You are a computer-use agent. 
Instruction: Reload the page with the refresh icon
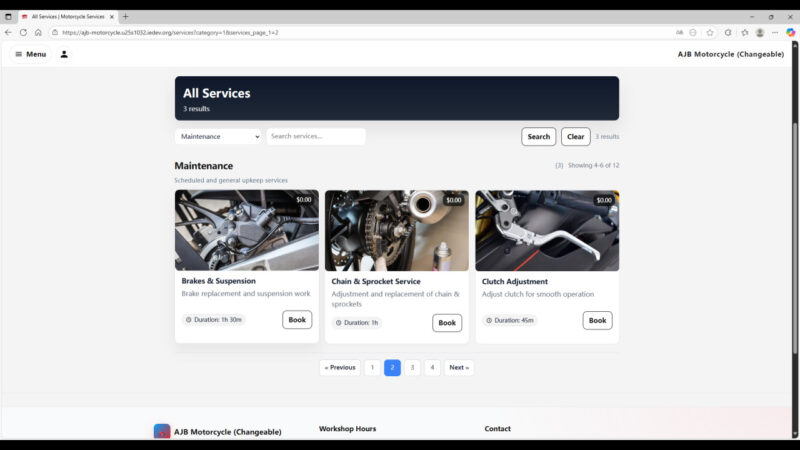(x=24, y=32)
